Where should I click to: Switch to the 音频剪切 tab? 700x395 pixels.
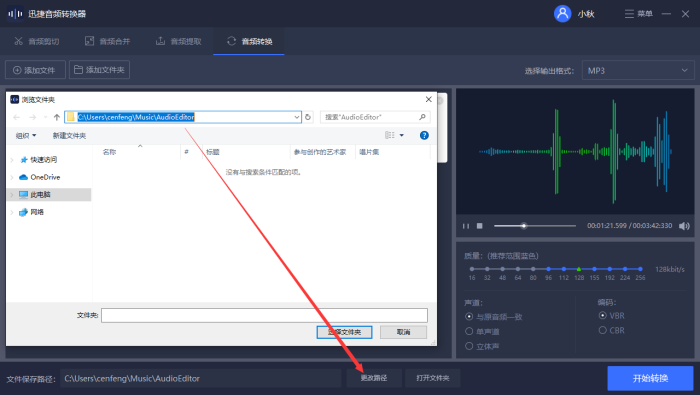click(37, 41)
